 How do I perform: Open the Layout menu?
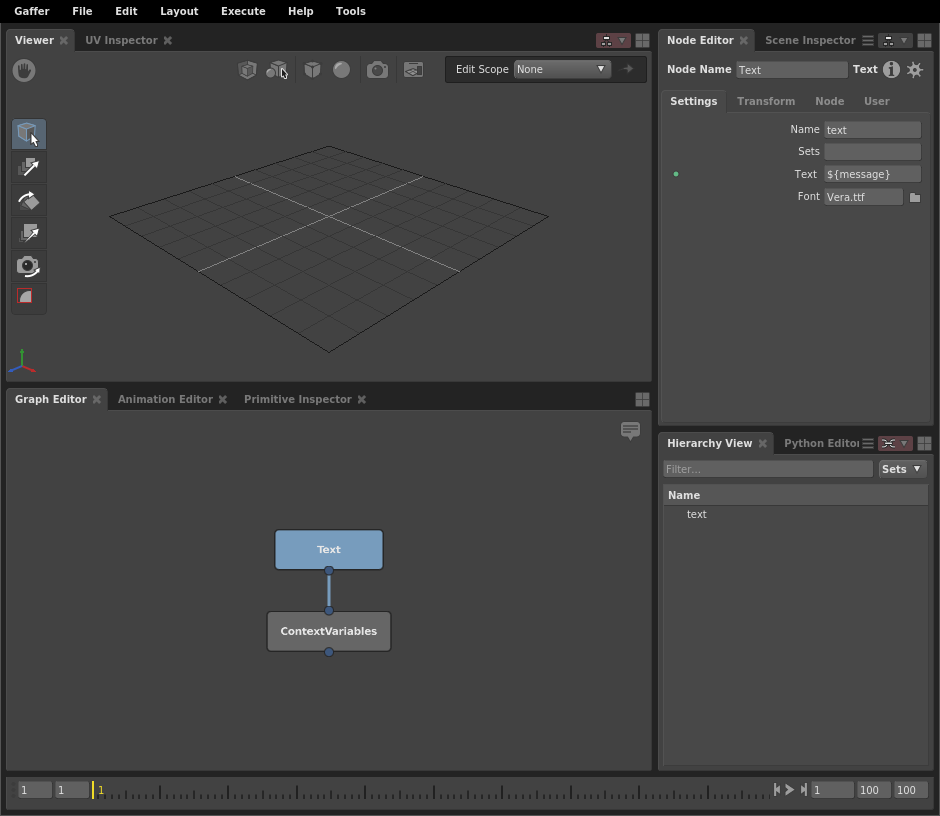pyautogui.click(x=179, y=11)
